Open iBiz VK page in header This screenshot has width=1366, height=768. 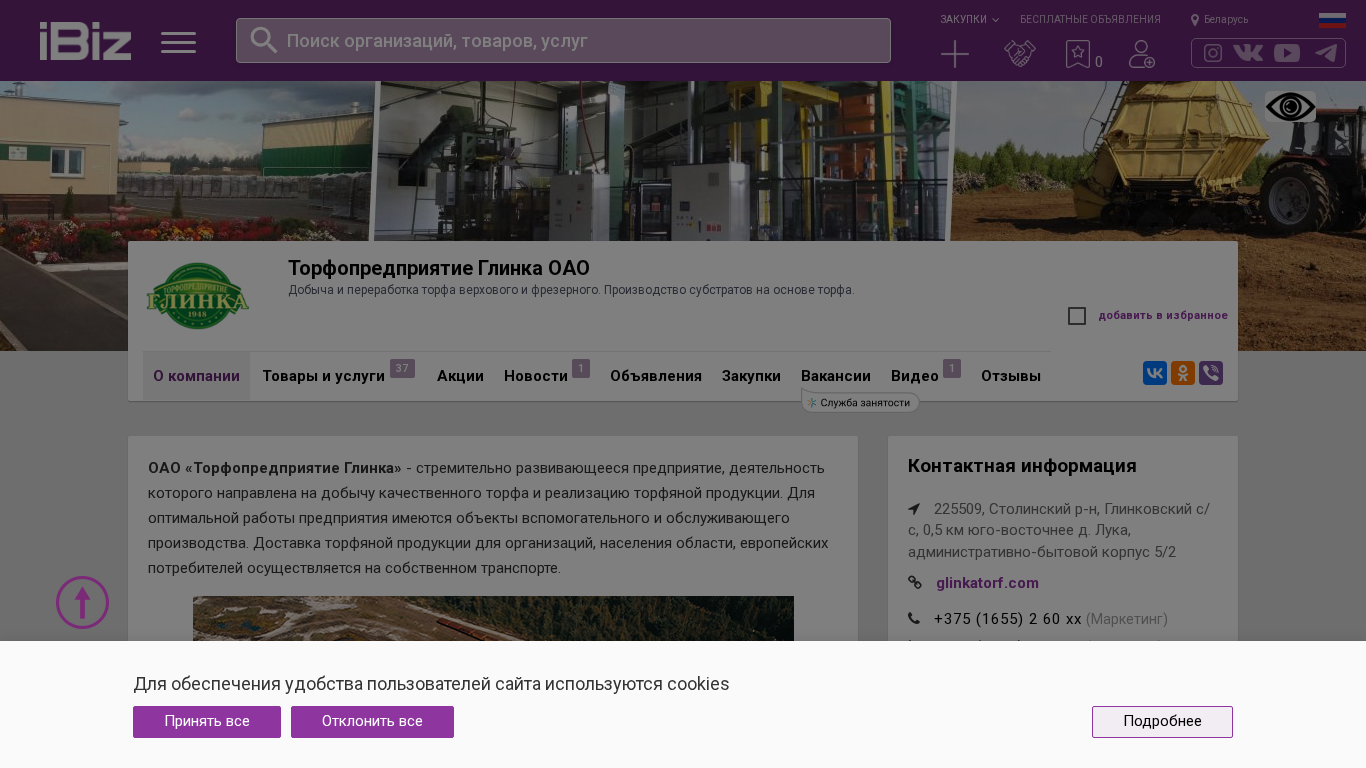[1248, 53]
